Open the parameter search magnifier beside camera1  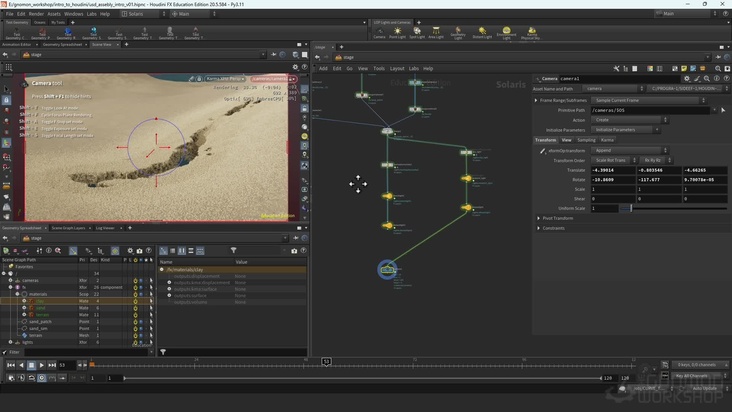[x=707, y=79]
